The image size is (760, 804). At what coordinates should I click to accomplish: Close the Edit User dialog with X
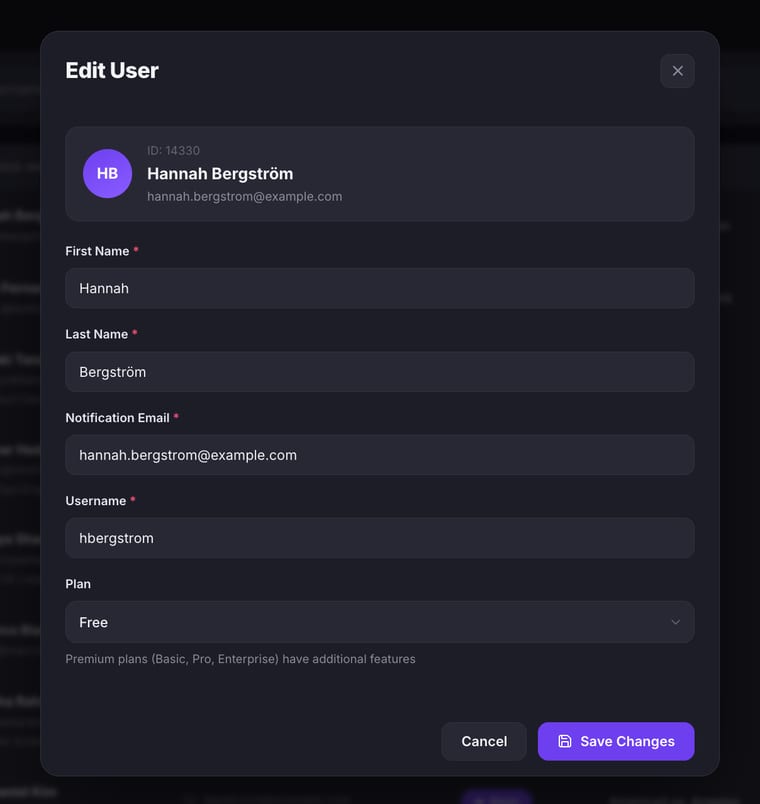click(677, 71)
